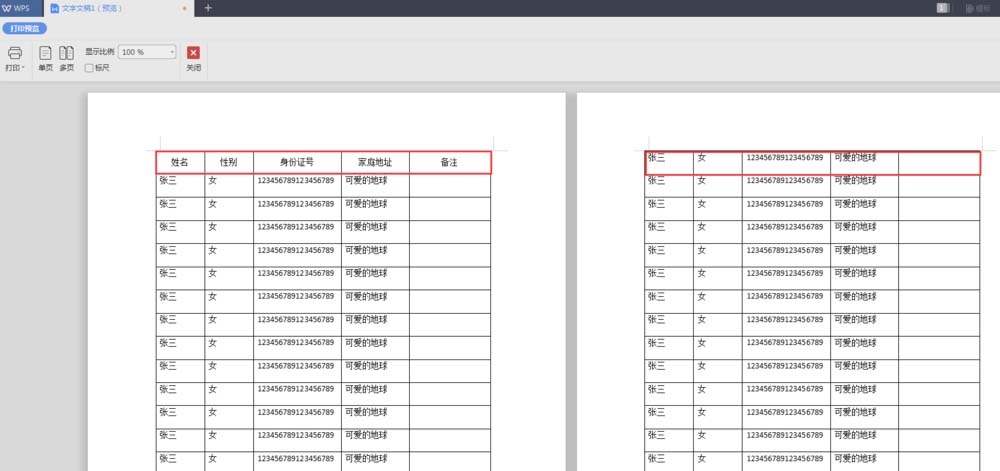Screen dimensions: 1000x471
Task: Click the 身份证号 header cell
Action: pos(296,162)
